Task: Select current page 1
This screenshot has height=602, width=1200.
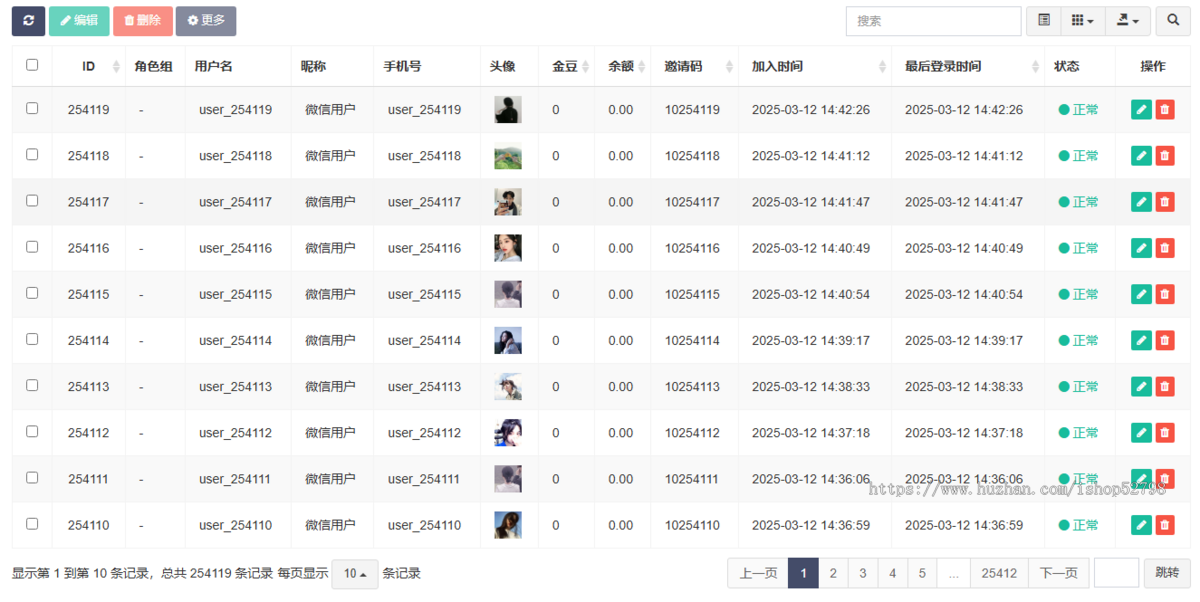Action: point(803,573)
